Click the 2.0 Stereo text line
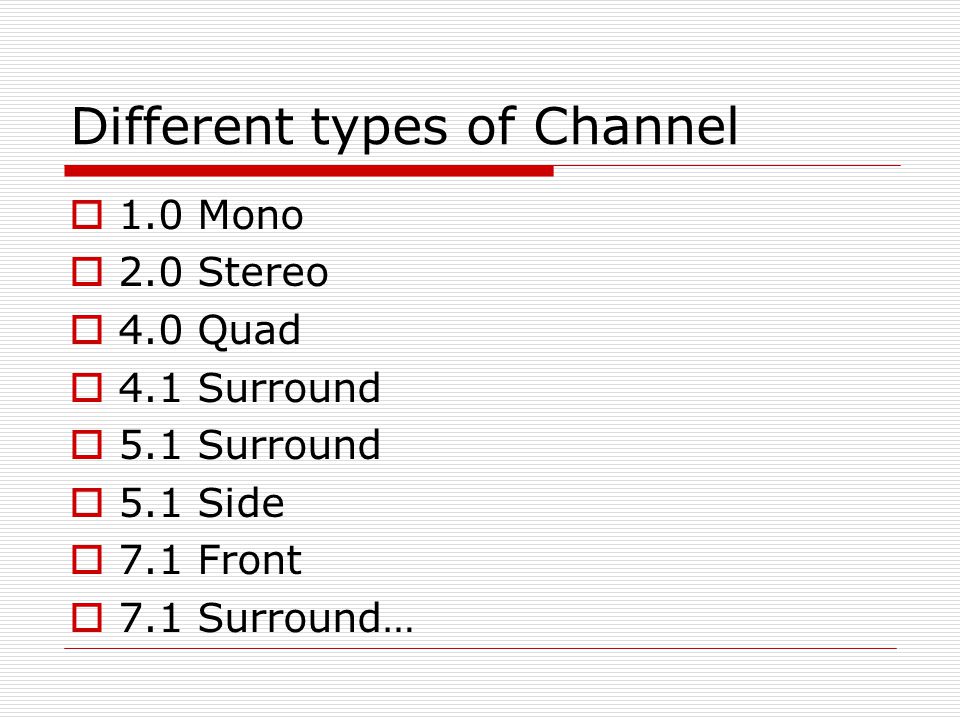960x720 pixels. coord(223,272)
